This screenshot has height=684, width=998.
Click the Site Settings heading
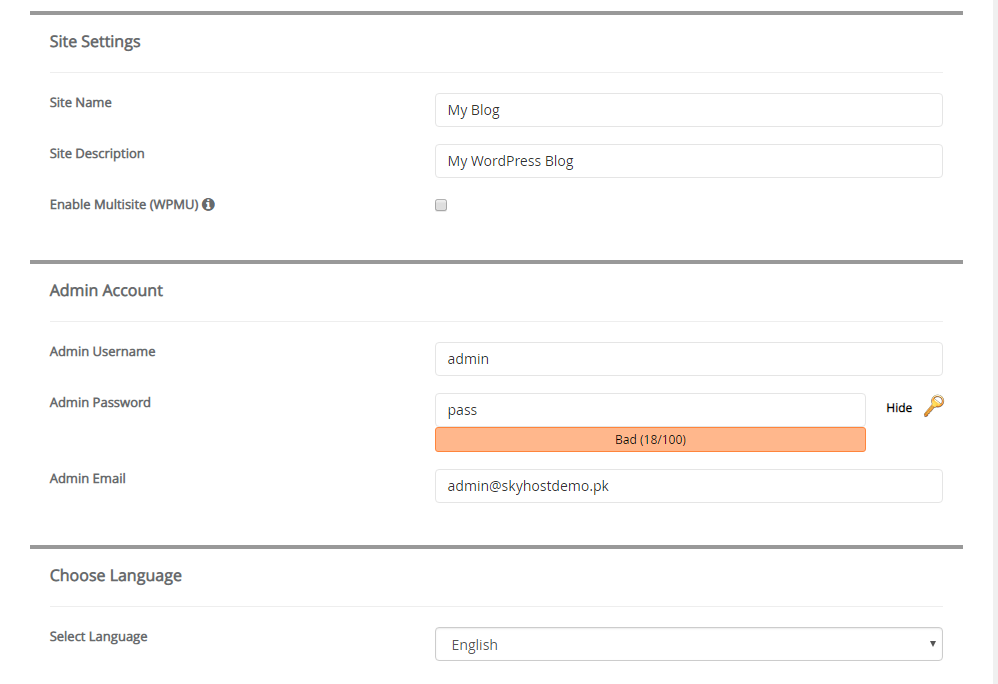95,41
